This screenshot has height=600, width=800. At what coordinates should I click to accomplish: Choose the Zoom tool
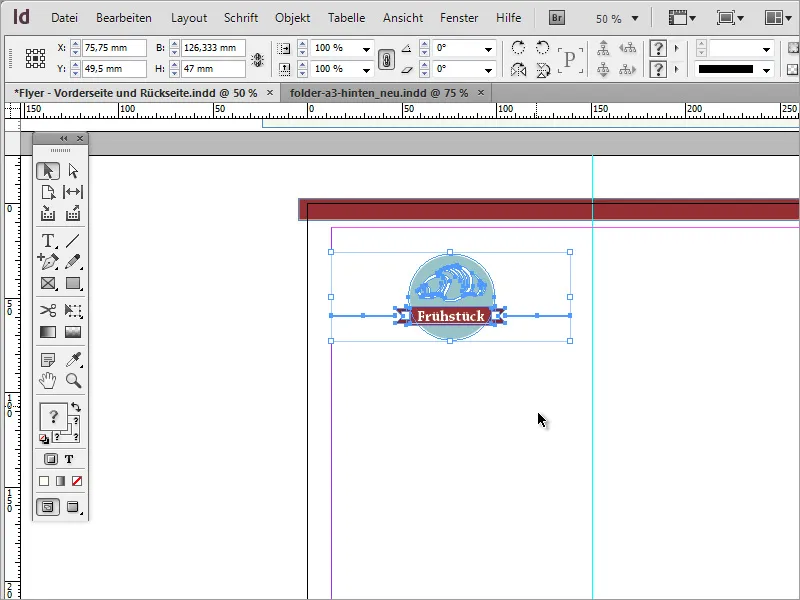72,380
